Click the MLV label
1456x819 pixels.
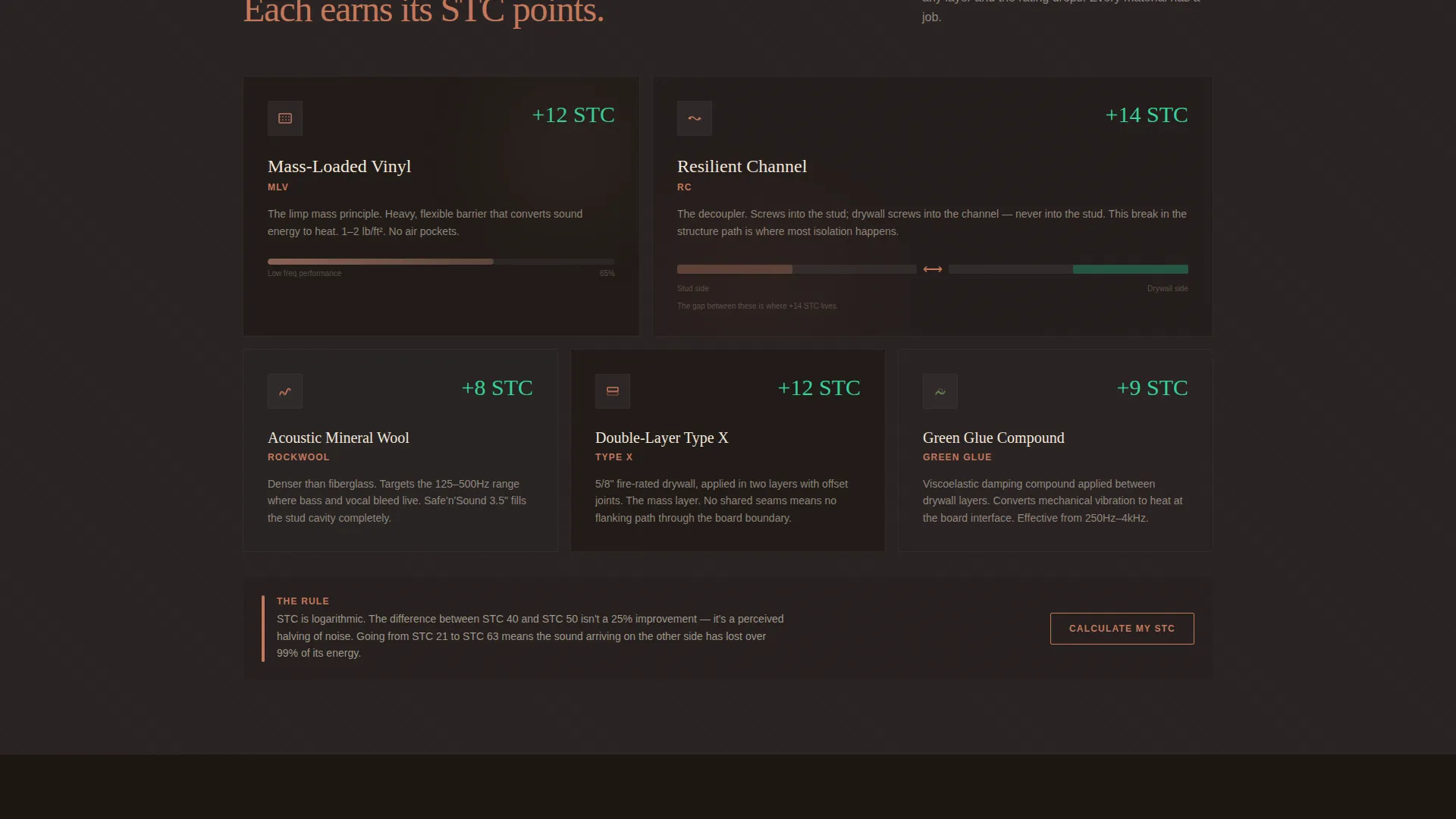[x=278, y=187]
